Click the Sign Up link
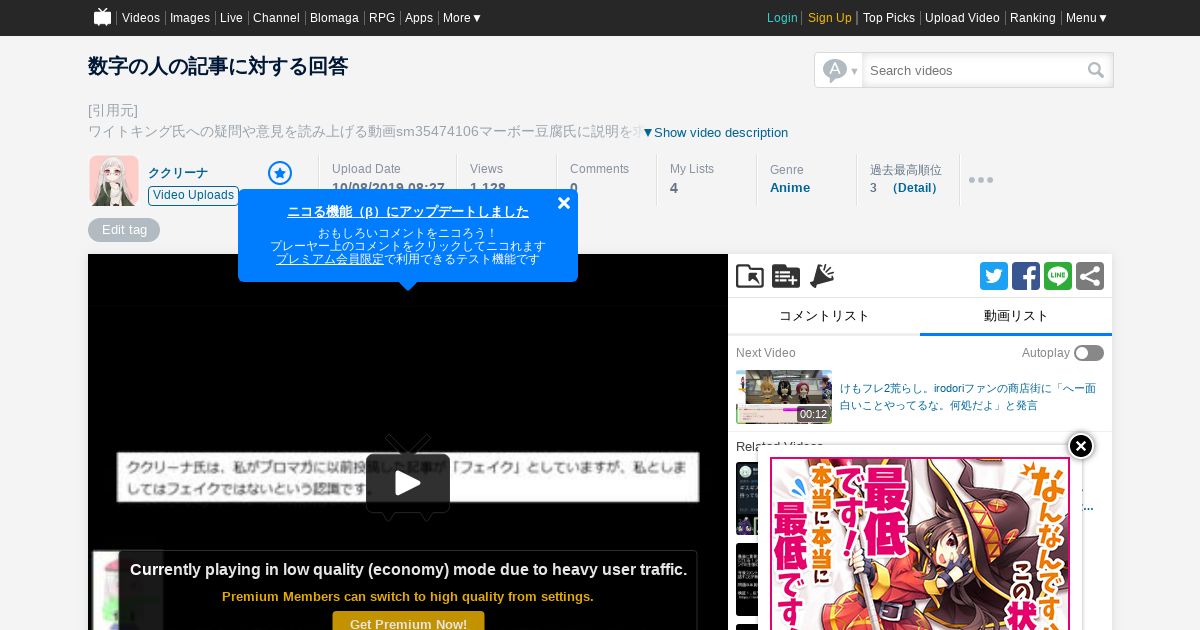This screenshot has height=630, width=1200. (x=830, y=18)
